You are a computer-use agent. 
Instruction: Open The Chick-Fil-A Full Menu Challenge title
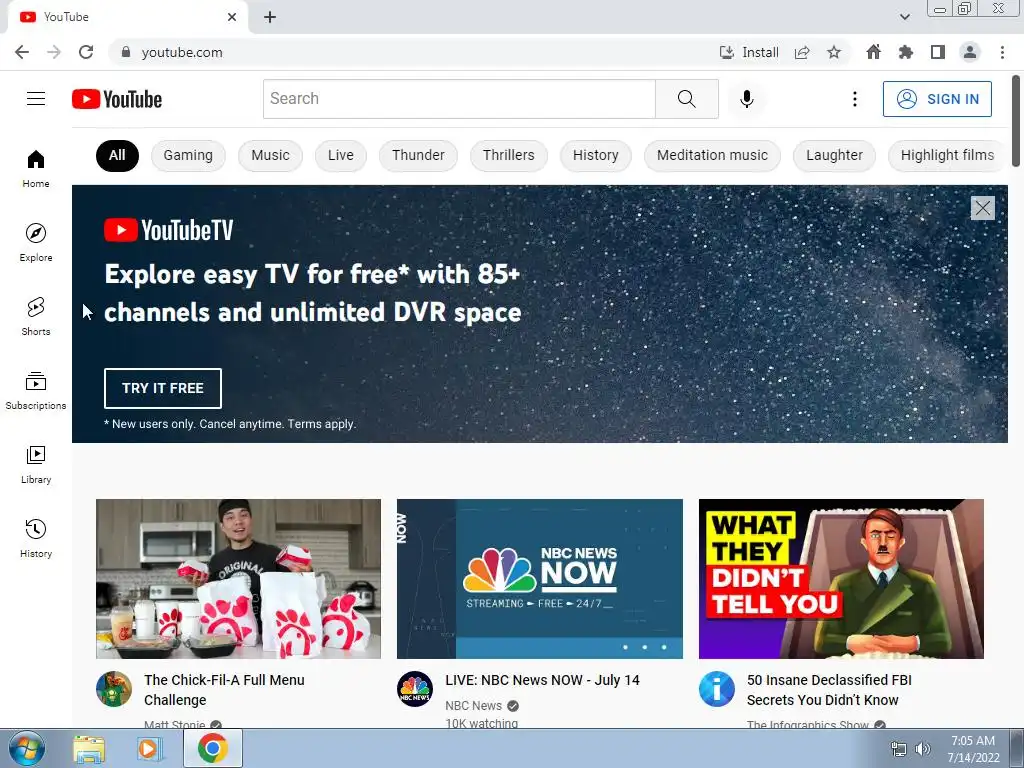pyautogui.click(x=224, y=690)
